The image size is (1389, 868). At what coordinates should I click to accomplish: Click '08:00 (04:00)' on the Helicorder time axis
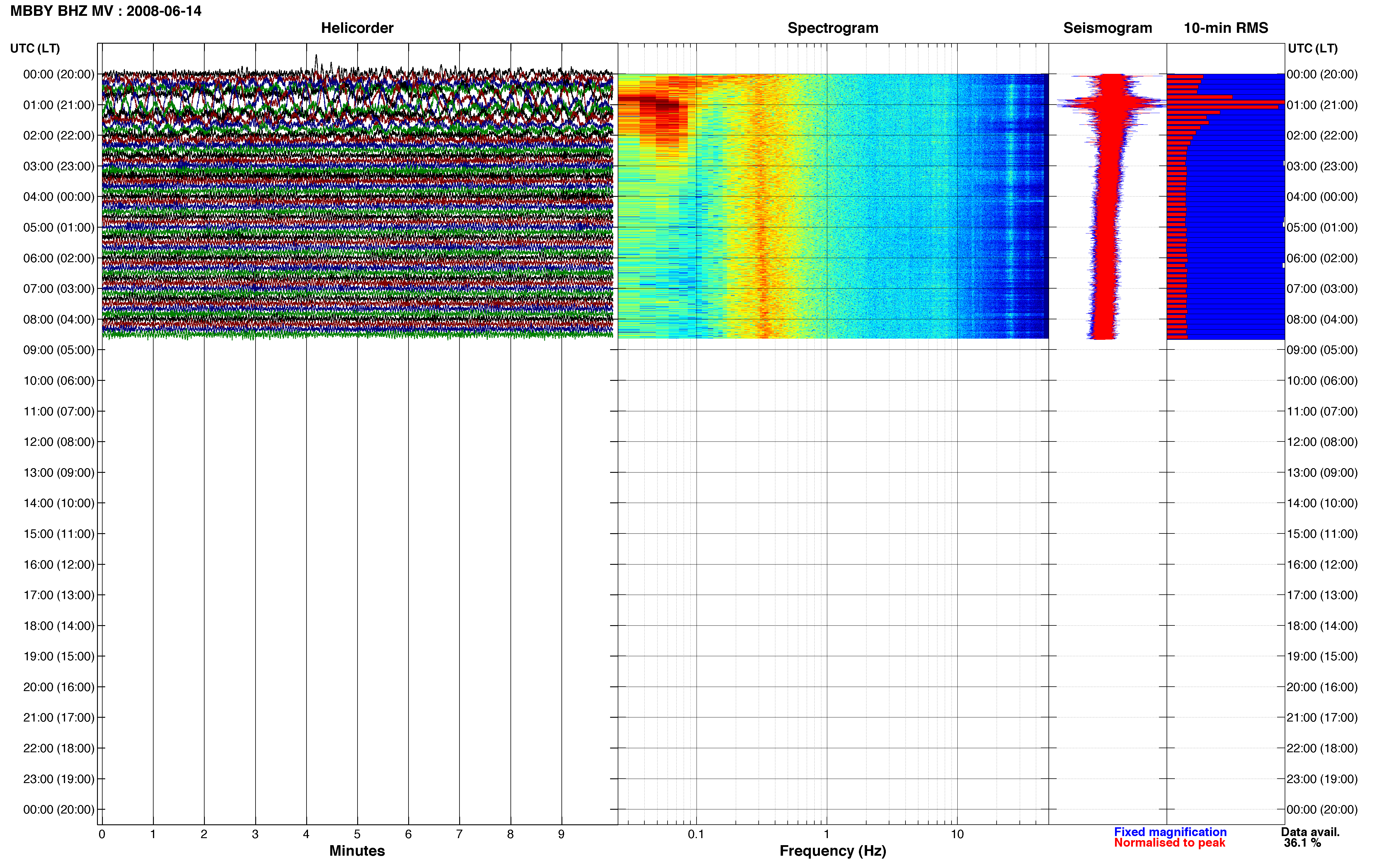(59, 319)
